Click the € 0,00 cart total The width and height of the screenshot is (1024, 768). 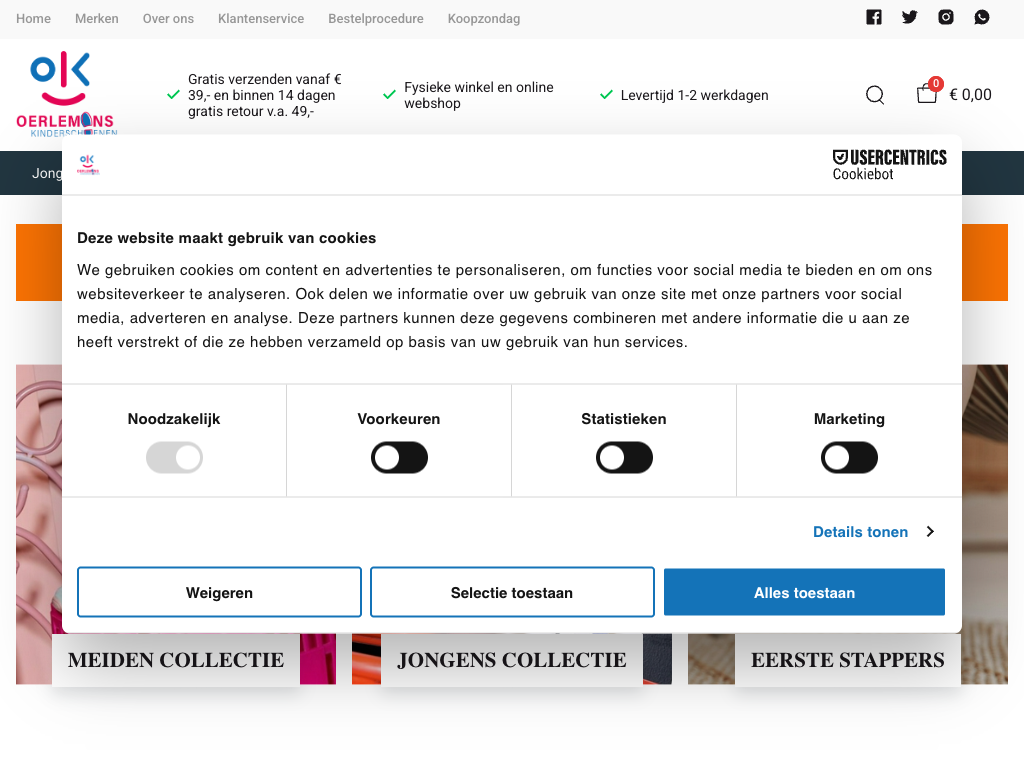point(970,95)
